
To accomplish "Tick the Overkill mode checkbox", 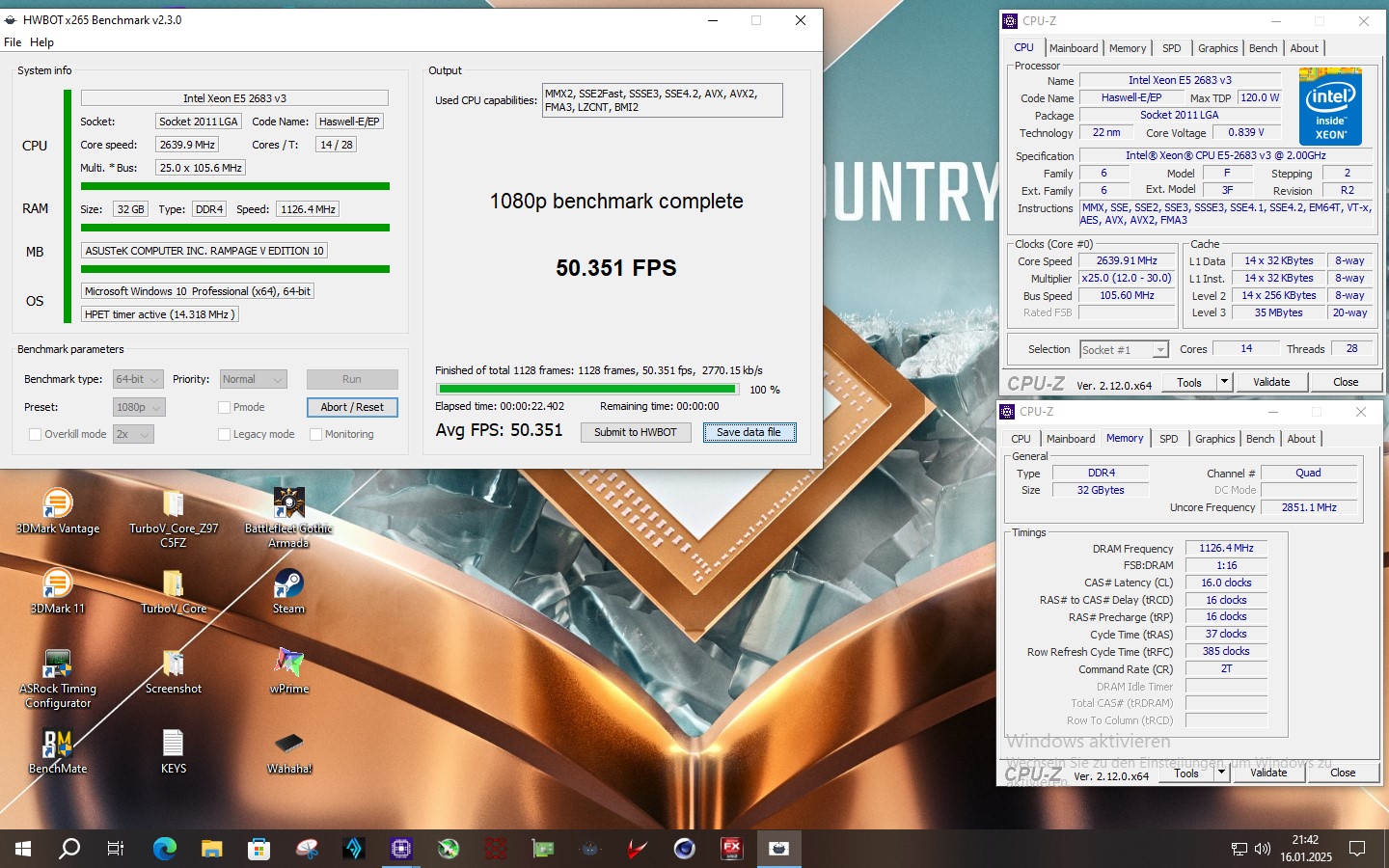I will click(36, 434).
